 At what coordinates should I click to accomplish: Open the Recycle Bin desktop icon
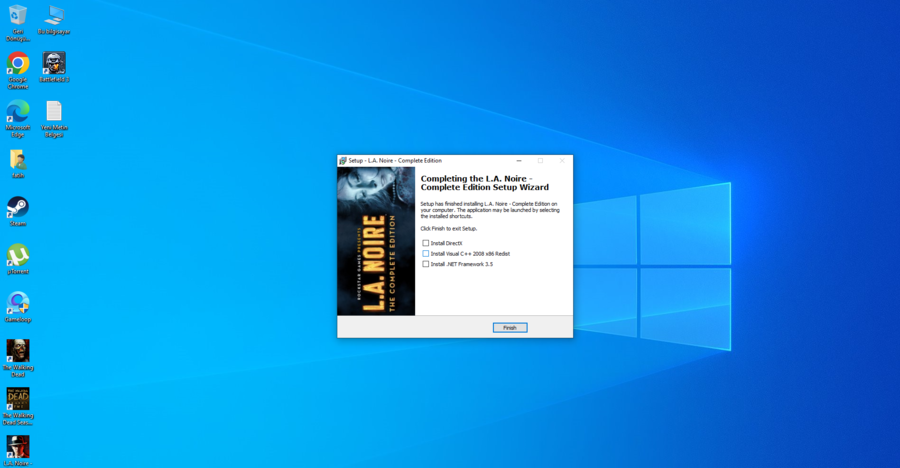(18, 22)
